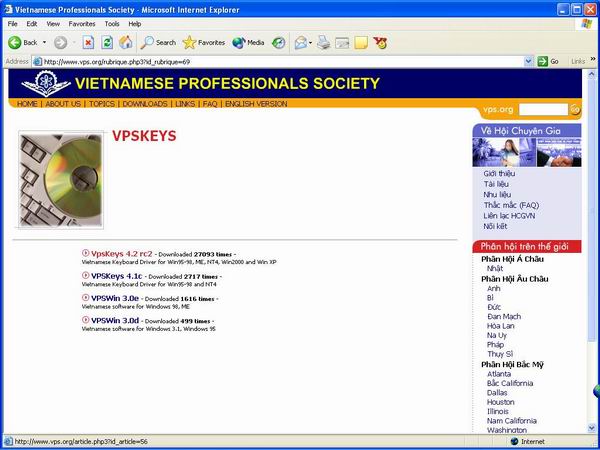Open the VPSKeys 4.1c download link
Viewport: 600px width, 450px height.
tap(117, 276)
